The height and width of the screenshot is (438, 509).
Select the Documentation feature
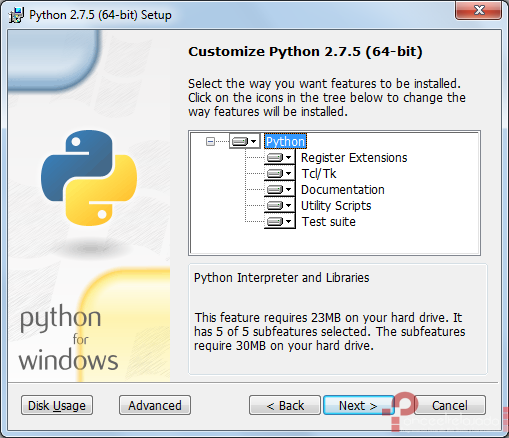pos(343,189)
